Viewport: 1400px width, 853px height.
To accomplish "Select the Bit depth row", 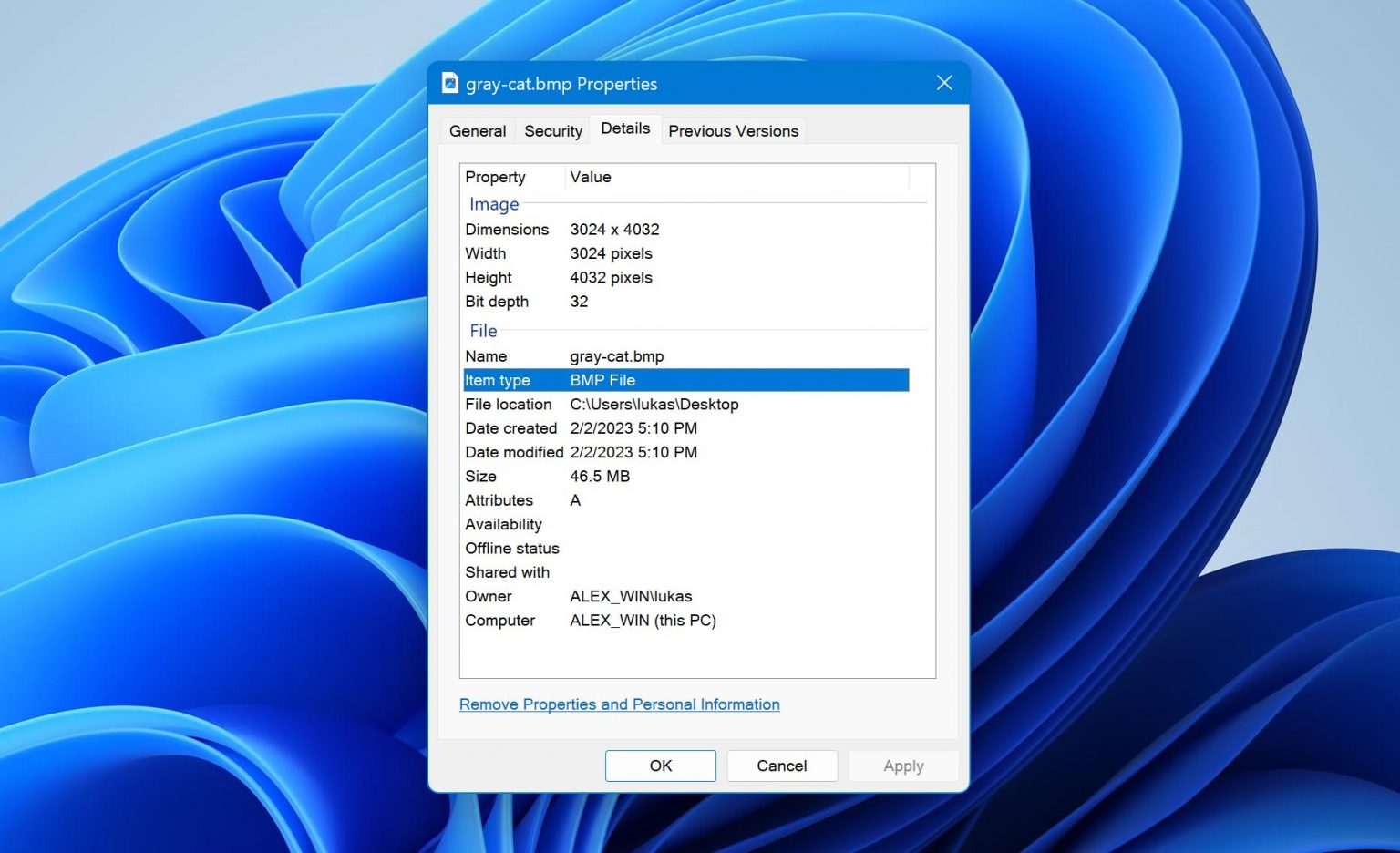I will point(547,302).
